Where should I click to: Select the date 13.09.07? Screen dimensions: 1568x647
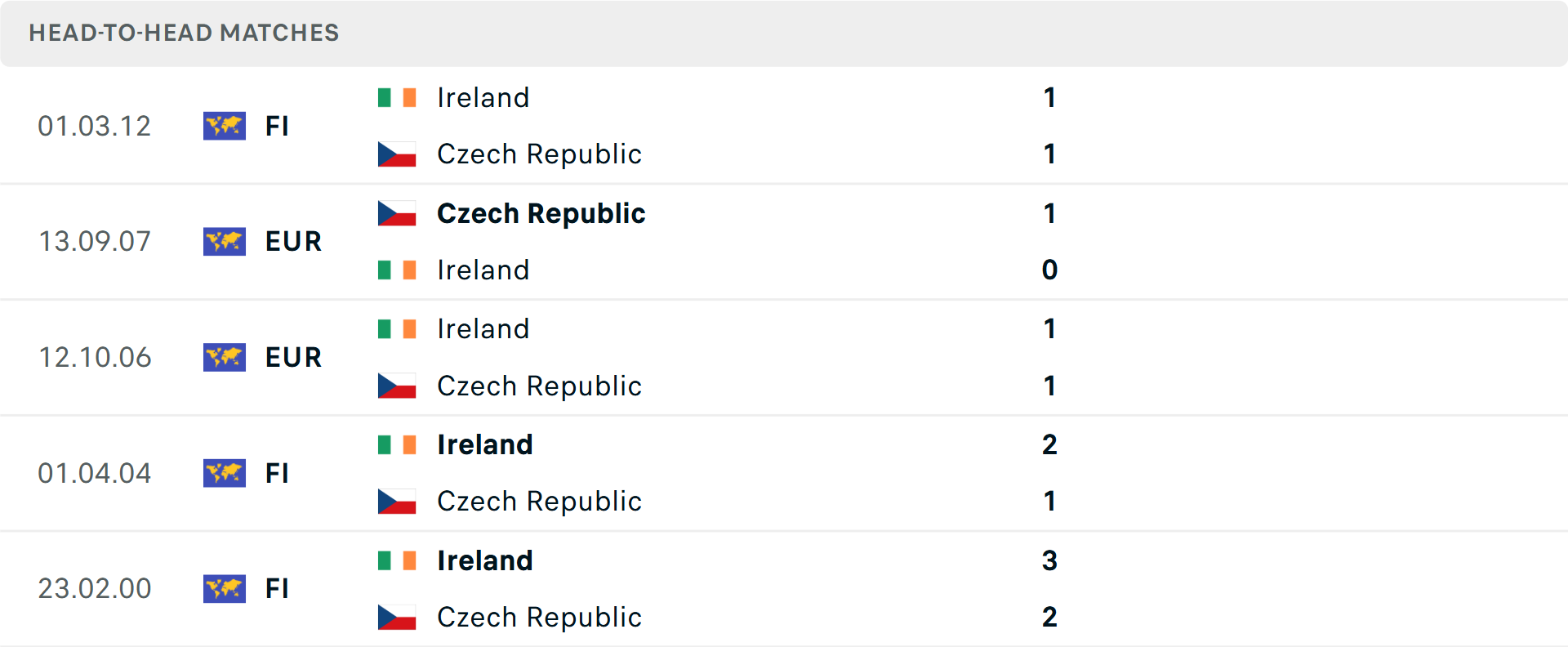95,241
